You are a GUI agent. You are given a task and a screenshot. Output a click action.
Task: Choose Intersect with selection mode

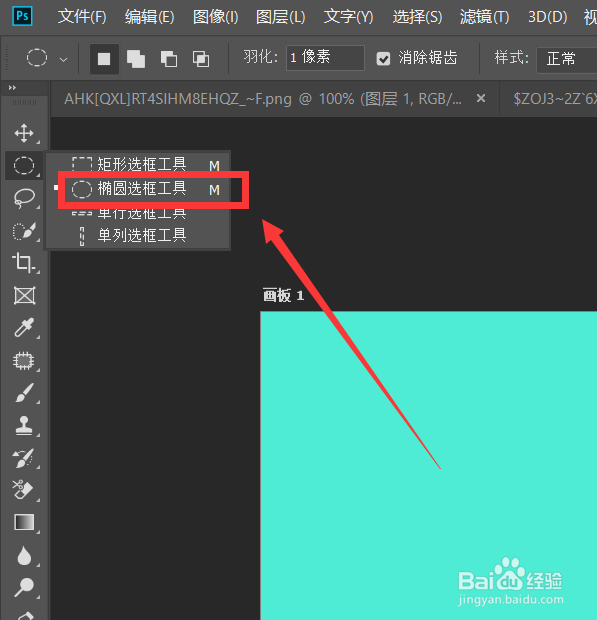pyautogui.click(x=201, y=59)
